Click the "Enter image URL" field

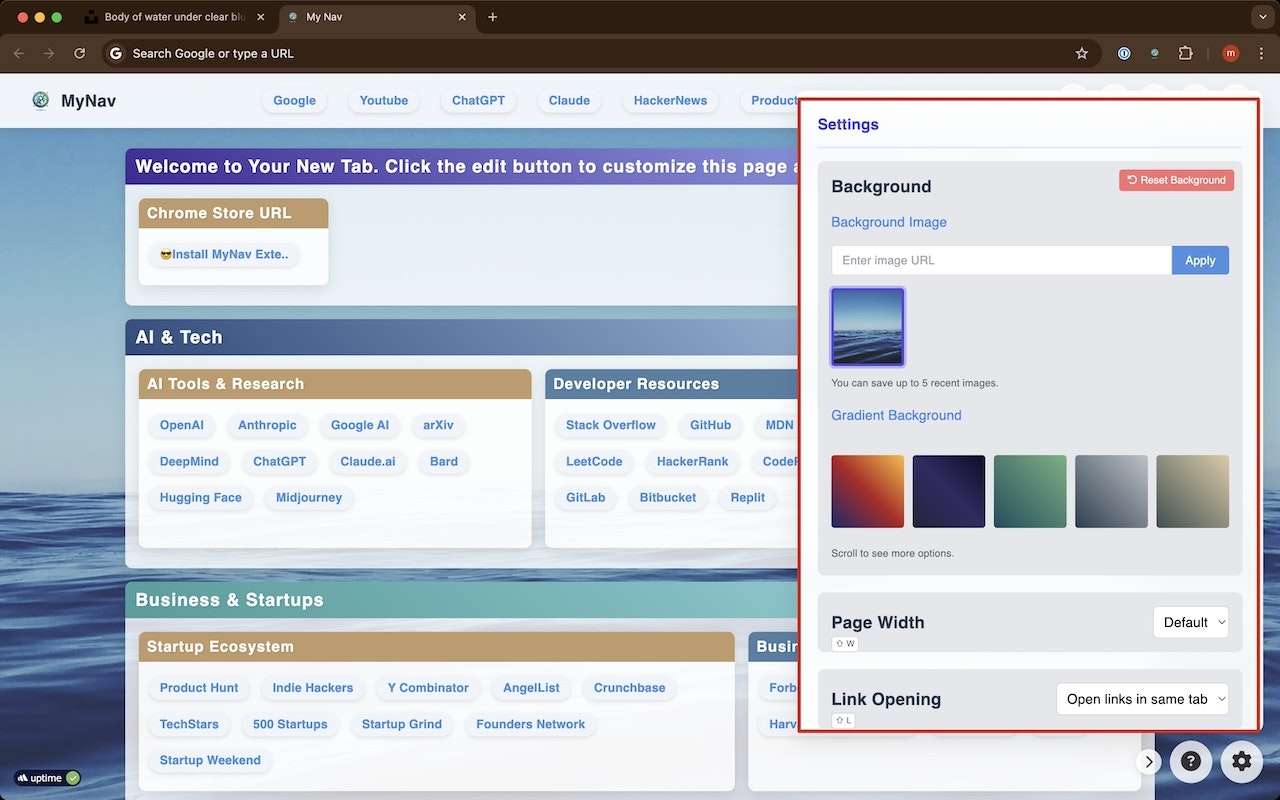[x=1001, y=260]
